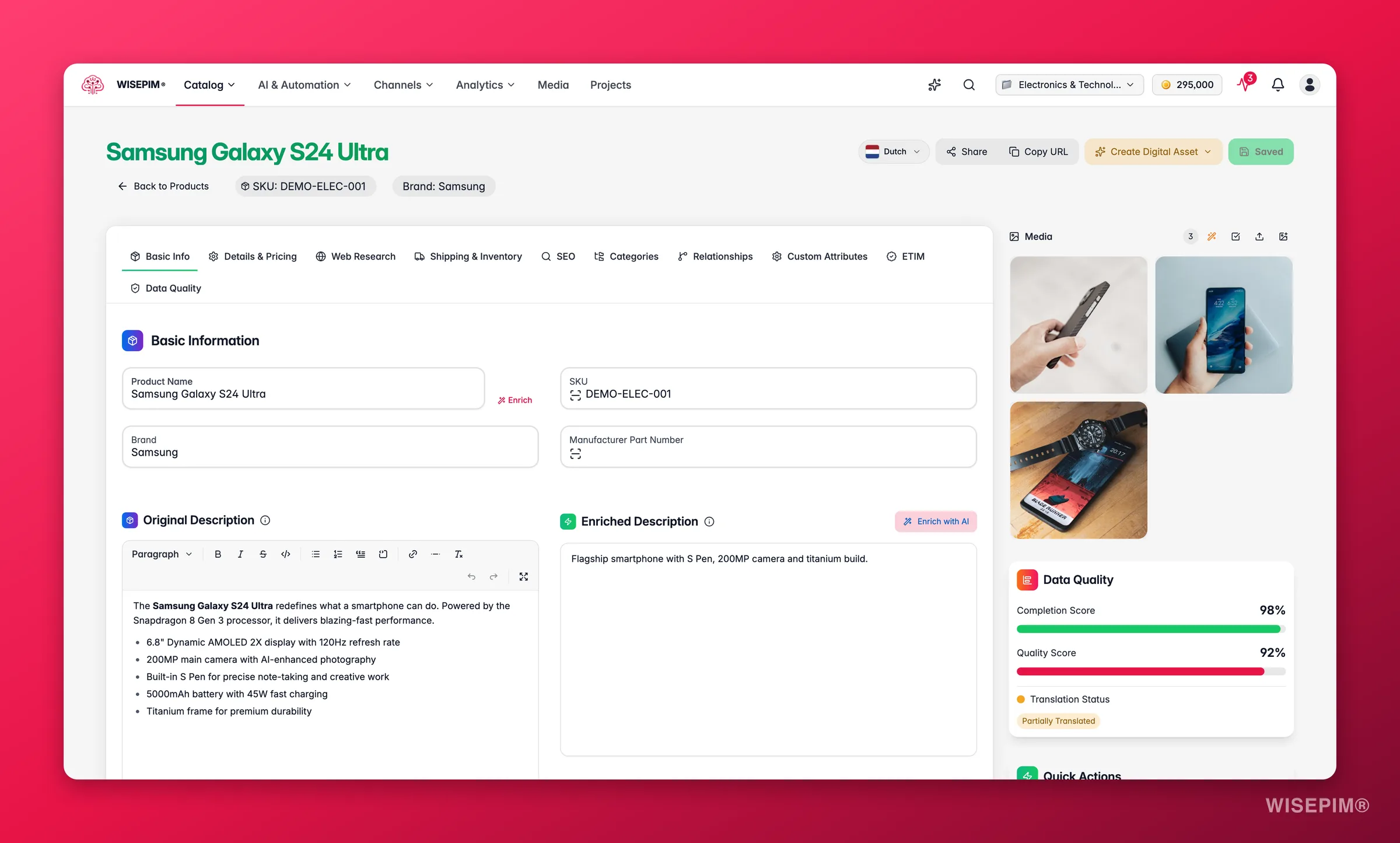Open the Categories tab
The width and height of the screenshot is (1400, 843).
pyautogui.click(x=626, y=256)
